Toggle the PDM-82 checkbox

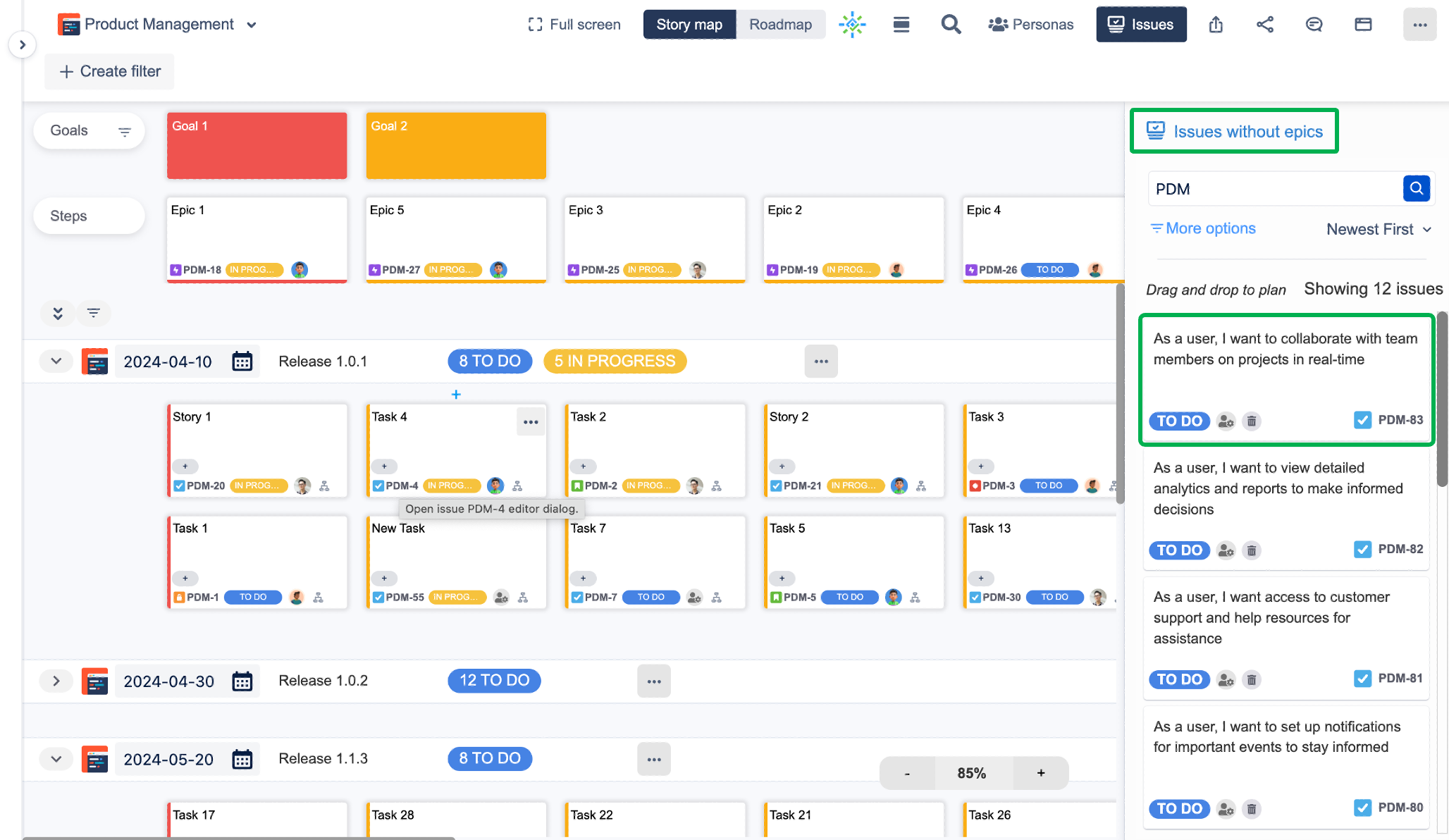coord(1362,549)
